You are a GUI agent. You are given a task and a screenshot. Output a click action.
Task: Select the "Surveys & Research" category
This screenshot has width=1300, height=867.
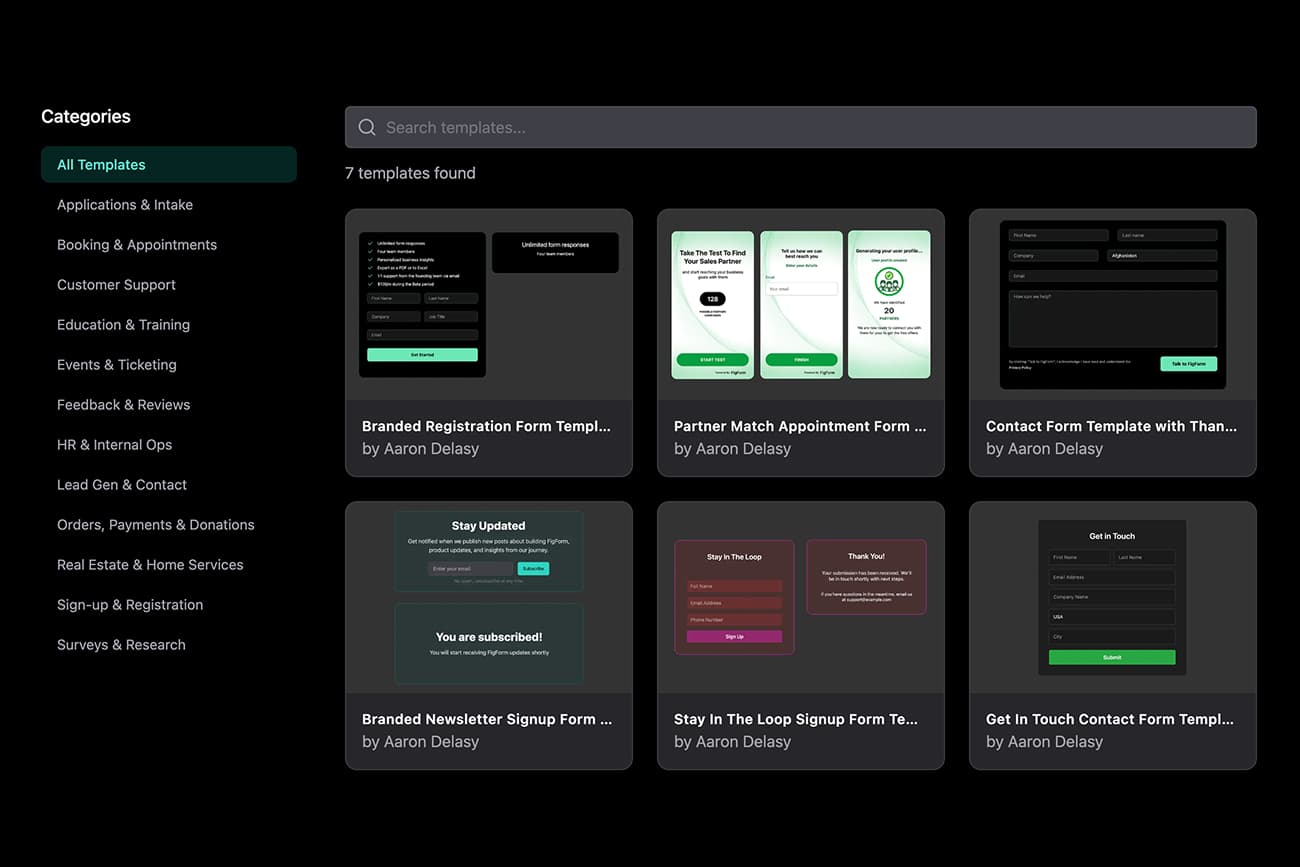pos(121,644)
